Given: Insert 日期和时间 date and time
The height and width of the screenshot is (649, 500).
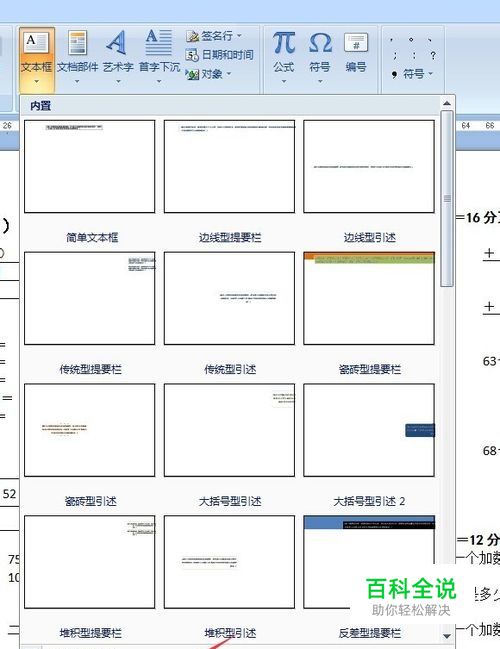Looking at the screenshot, I should (219, 55).
